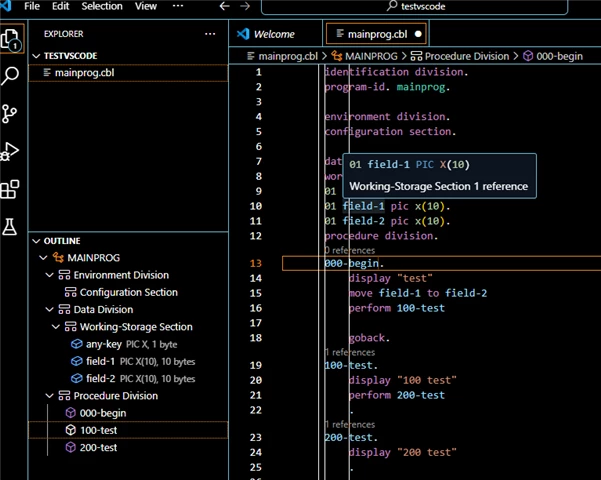Click the testvscode command center search box

pos(414,7)
